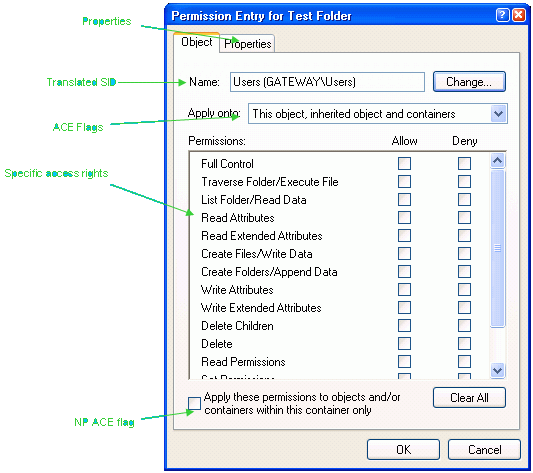
Task: Click the title bar help question-mark icon
Action: tap(502, 15)
